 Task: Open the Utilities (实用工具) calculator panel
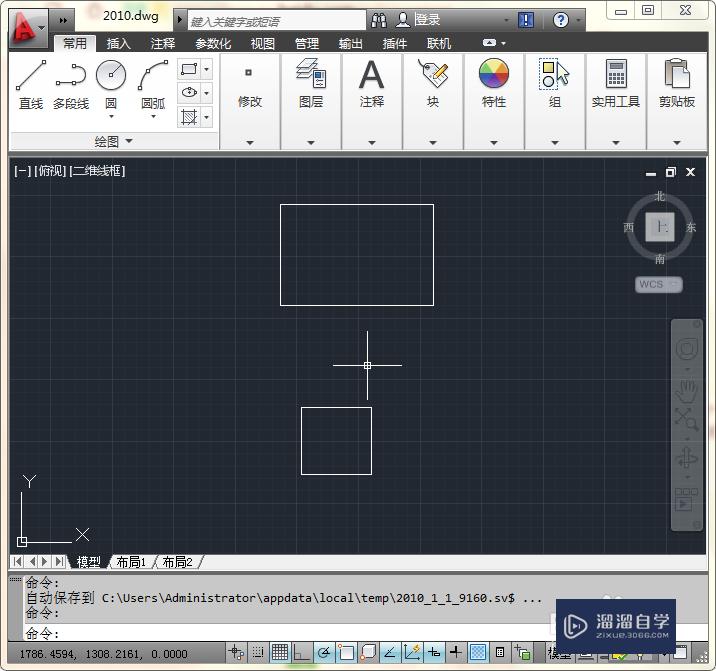click(616, 101)
